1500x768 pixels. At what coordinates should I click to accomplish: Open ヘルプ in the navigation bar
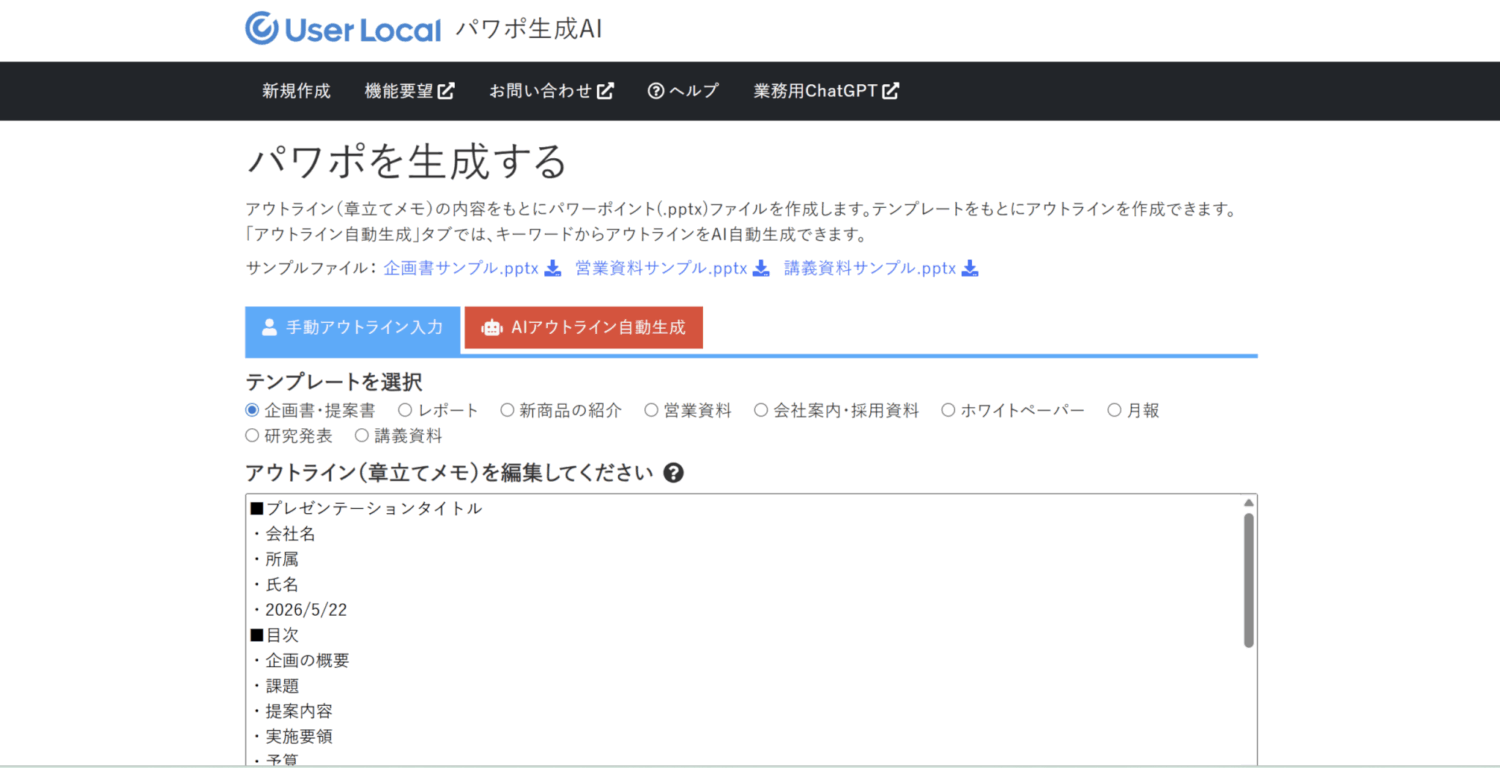683,91
